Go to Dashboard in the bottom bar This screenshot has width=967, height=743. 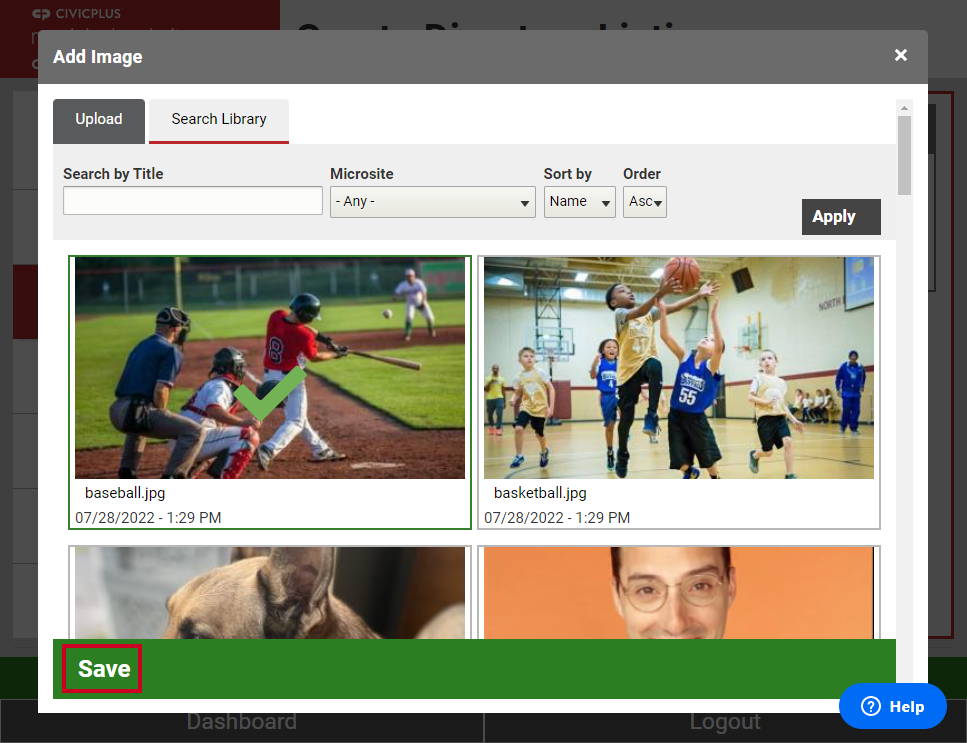242,721
